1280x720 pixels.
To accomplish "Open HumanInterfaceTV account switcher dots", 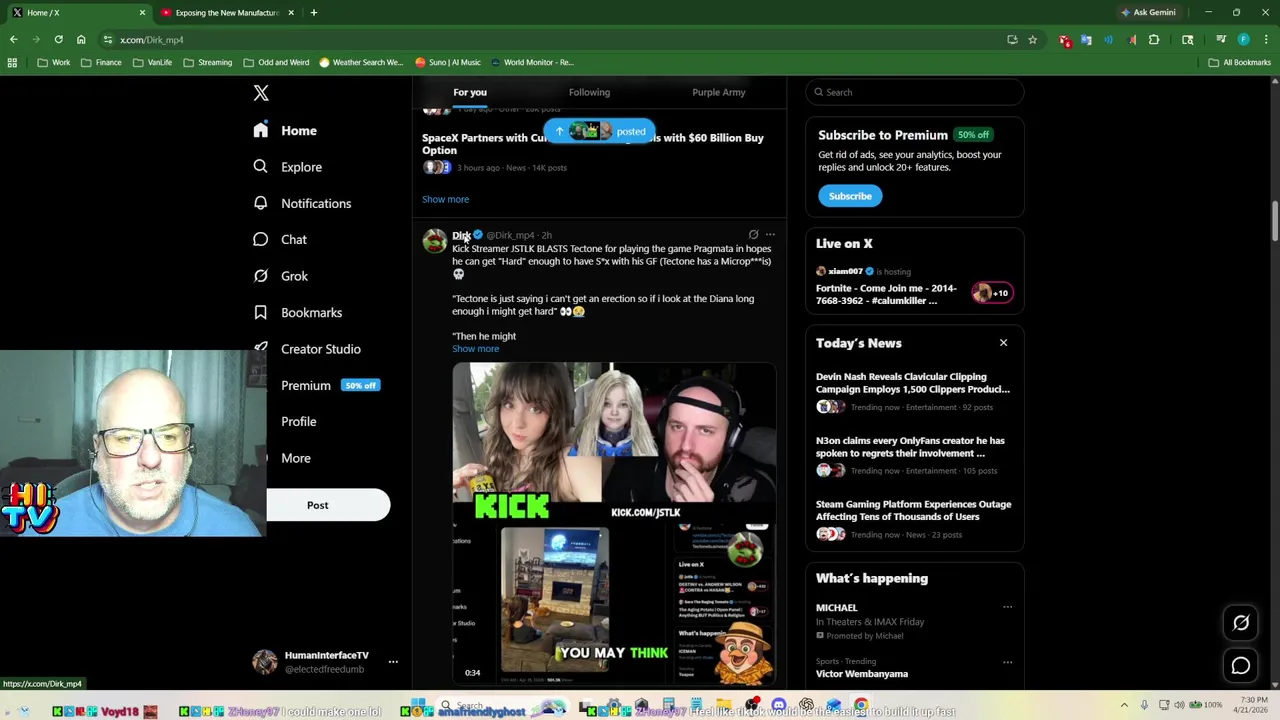I will click(393, 662).
